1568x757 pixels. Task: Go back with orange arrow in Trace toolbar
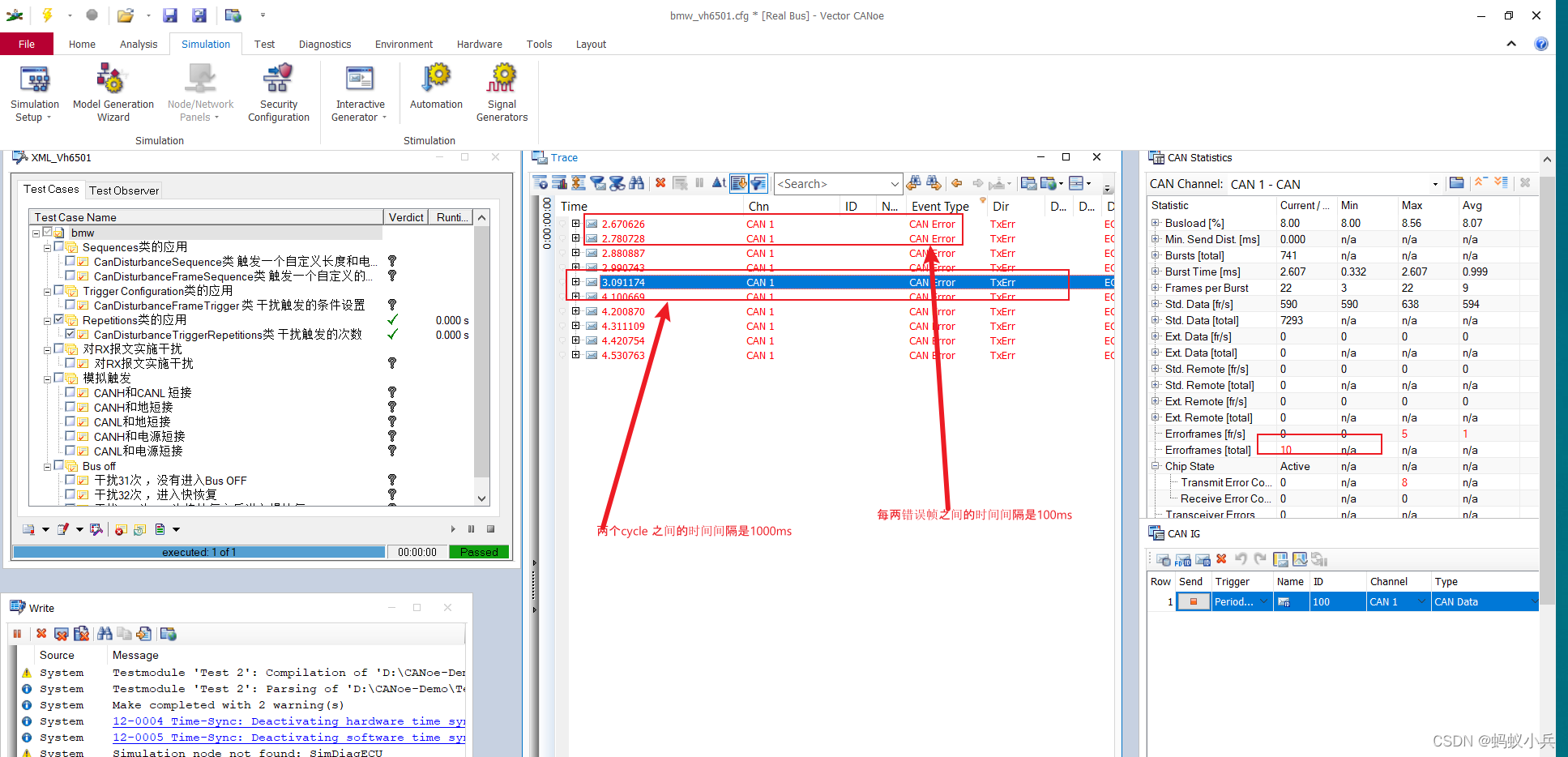click(957, 183)
